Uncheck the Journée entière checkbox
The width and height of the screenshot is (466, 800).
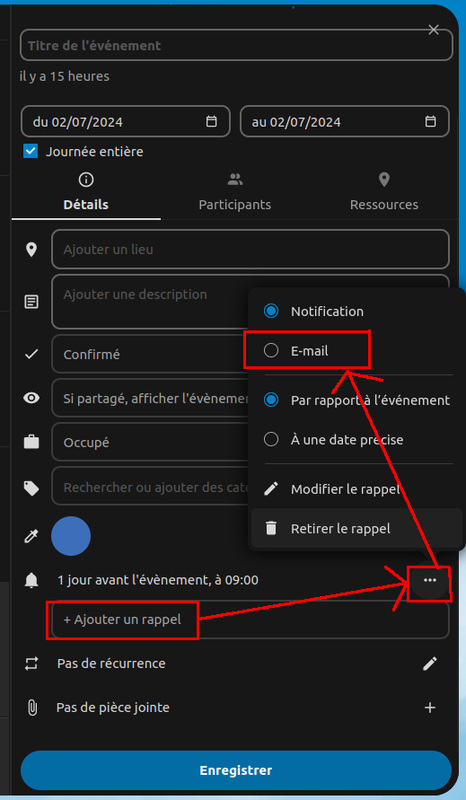(x=31, y=152)
